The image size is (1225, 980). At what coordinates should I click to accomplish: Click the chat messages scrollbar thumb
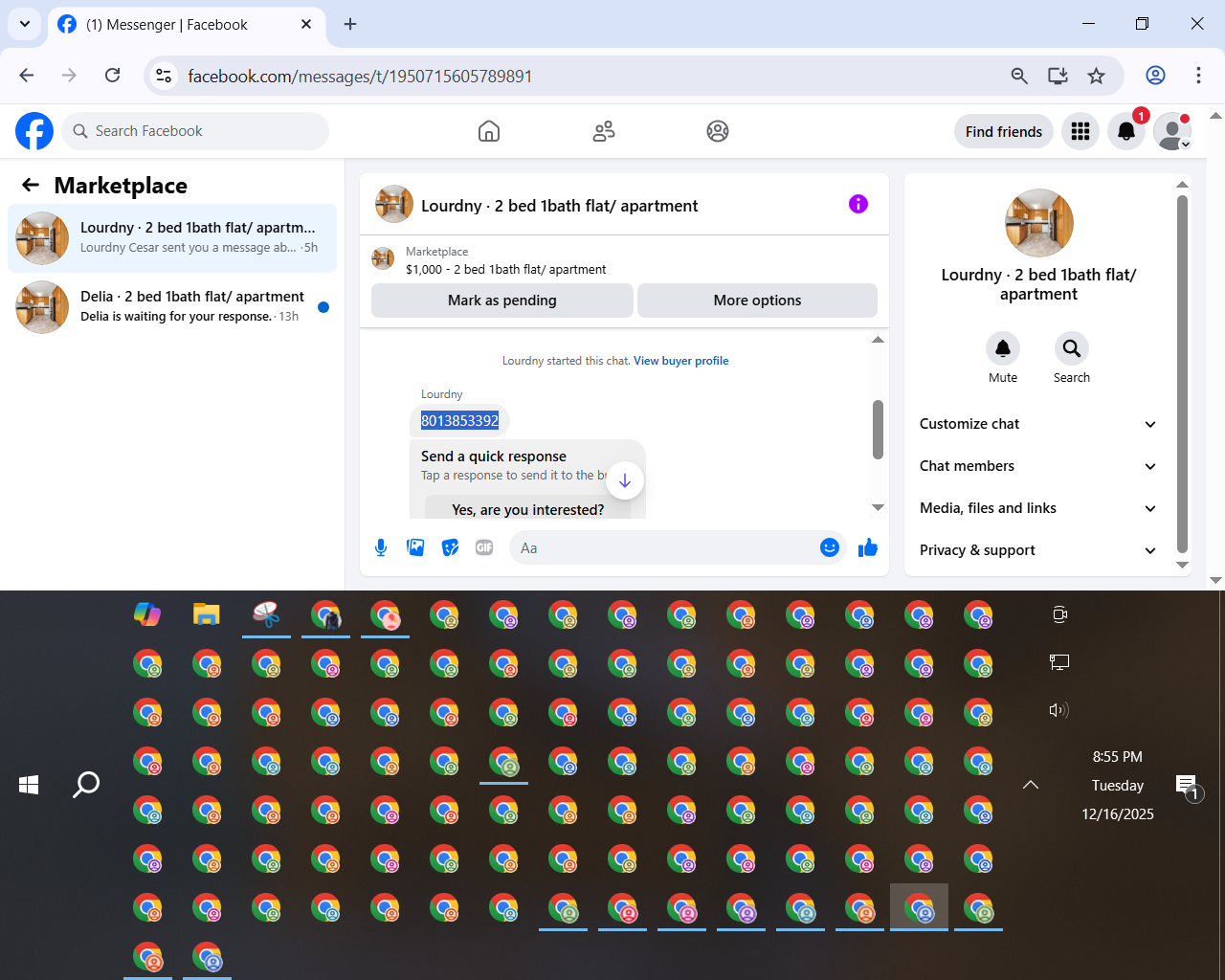(x=878, y=430)
